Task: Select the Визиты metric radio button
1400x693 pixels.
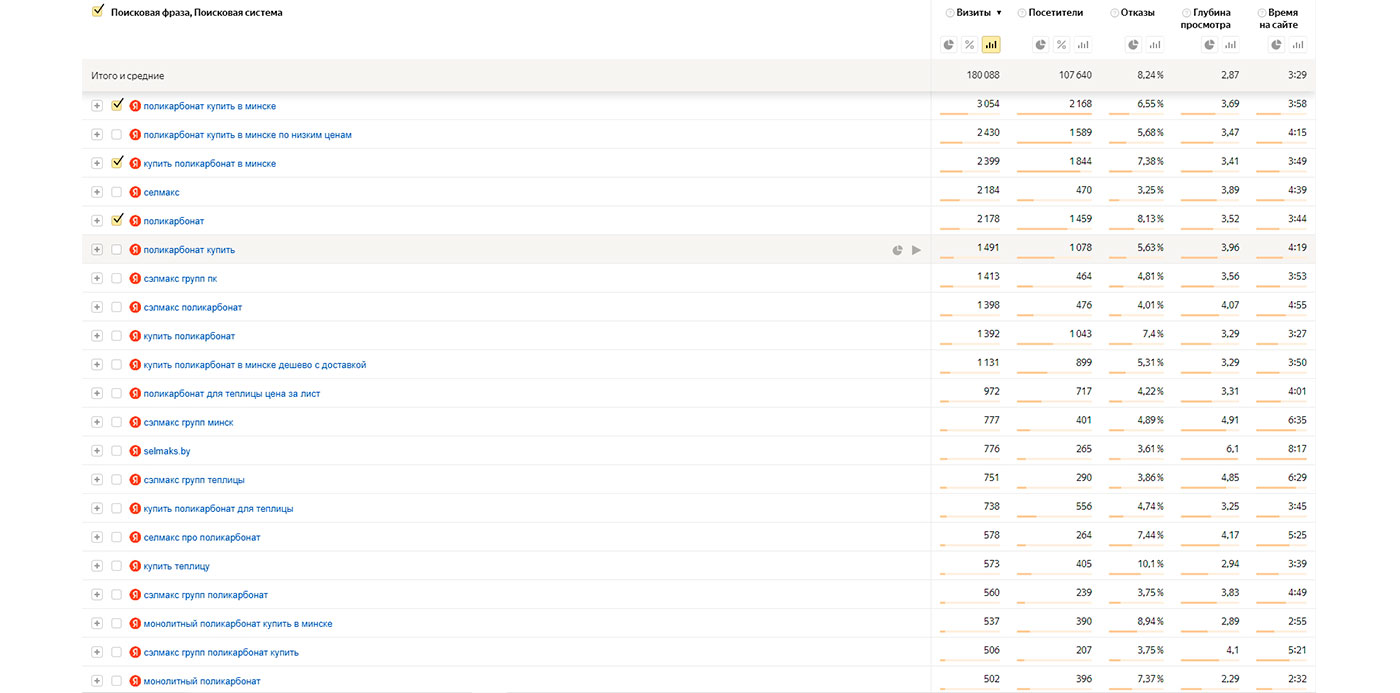Action: point(949,13)
